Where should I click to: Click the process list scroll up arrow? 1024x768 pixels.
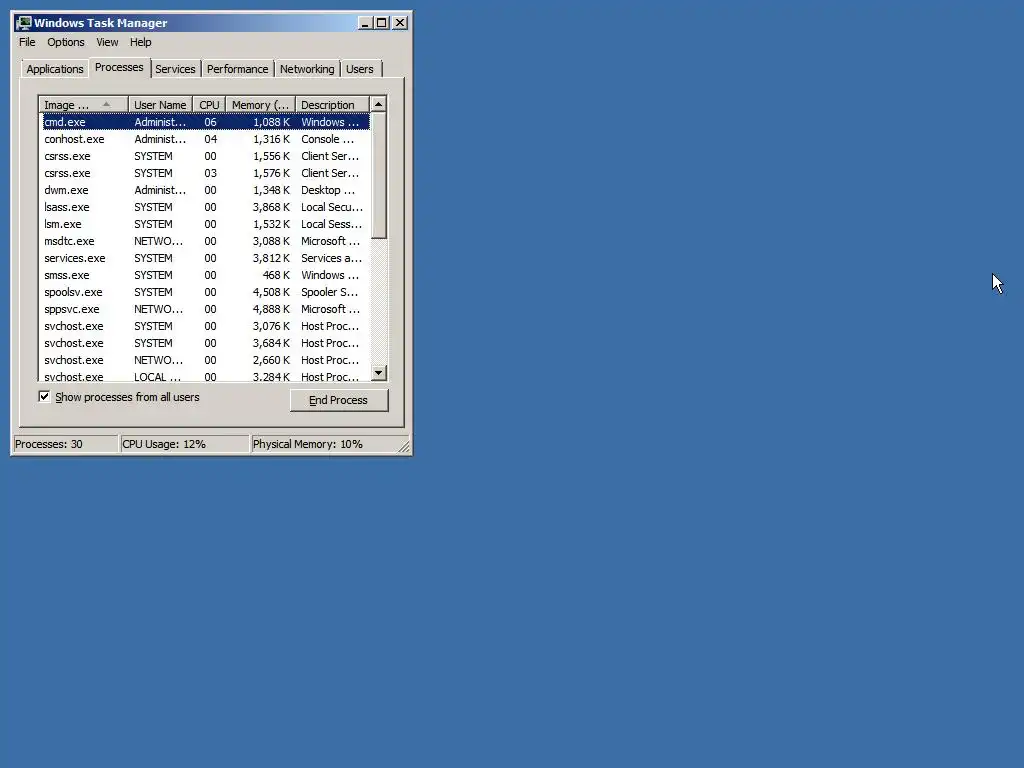point(379,104)
